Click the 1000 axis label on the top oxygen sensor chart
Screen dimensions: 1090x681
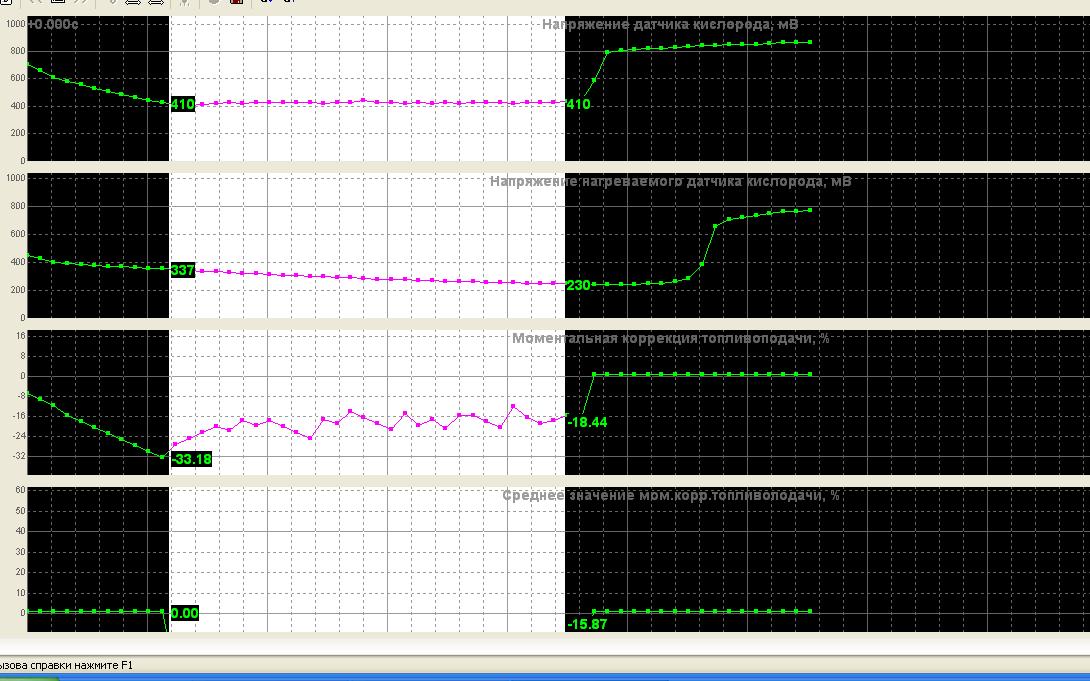[15, 24]
